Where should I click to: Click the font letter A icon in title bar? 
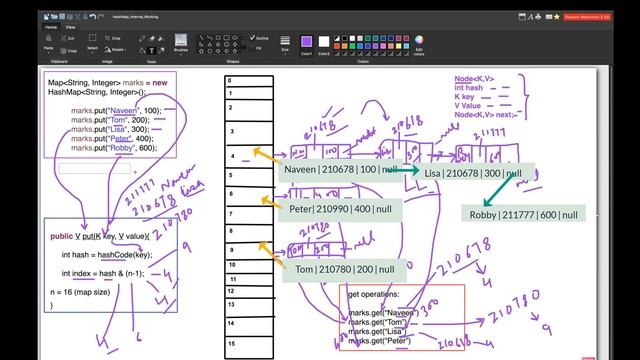tap(530, 17)
